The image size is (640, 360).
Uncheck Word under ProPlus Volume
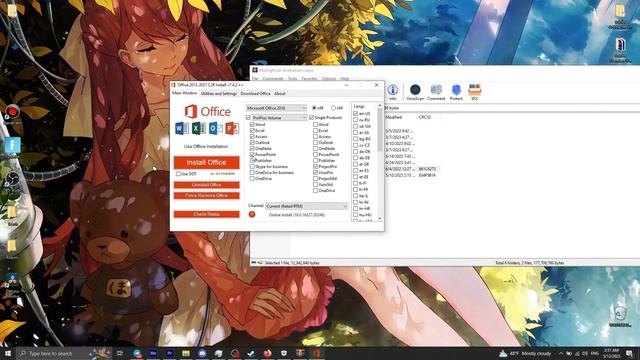[252, 124]
